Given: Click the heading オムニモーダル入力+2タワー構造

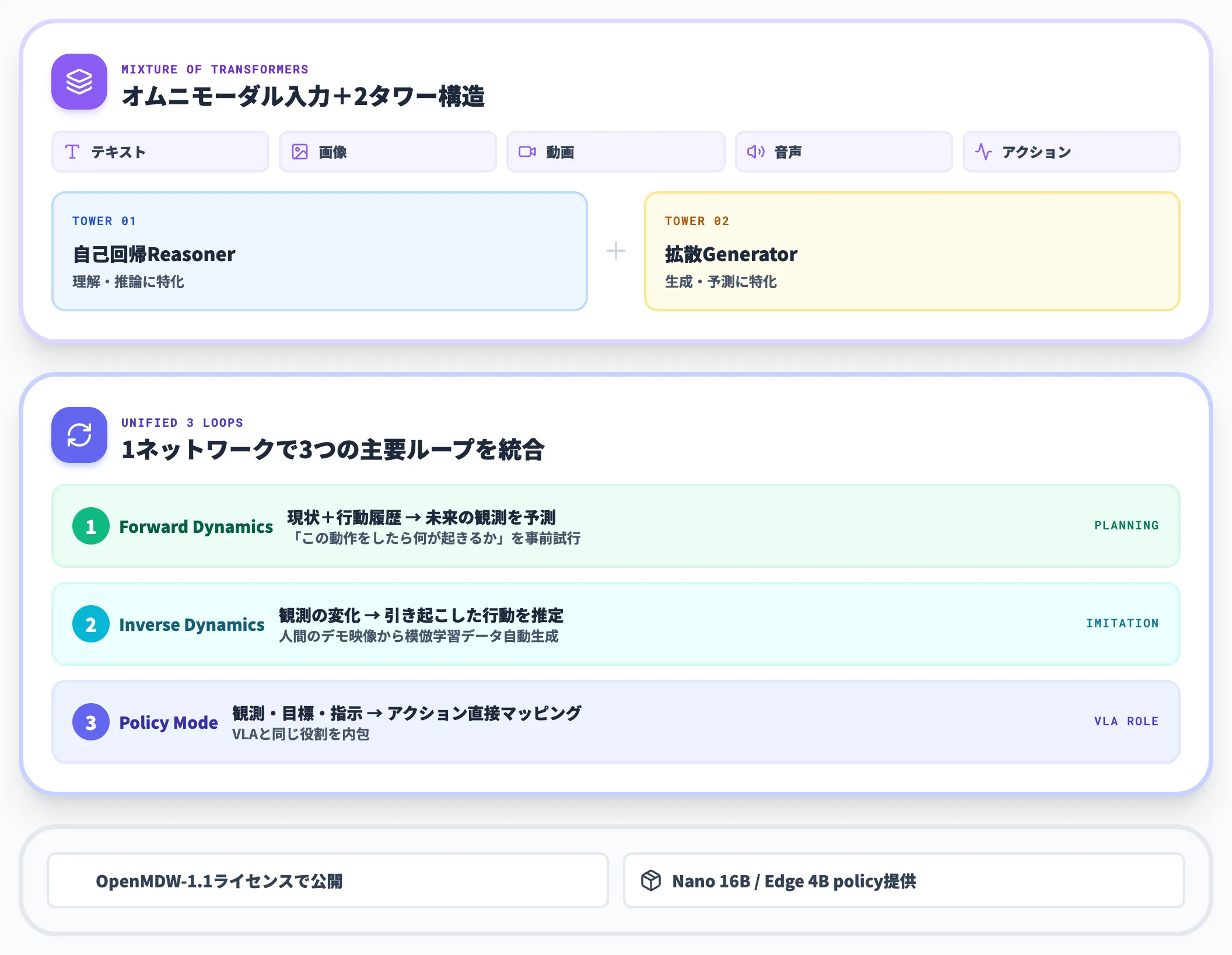Looking at the screenshot, I should [x=303, y=96].
